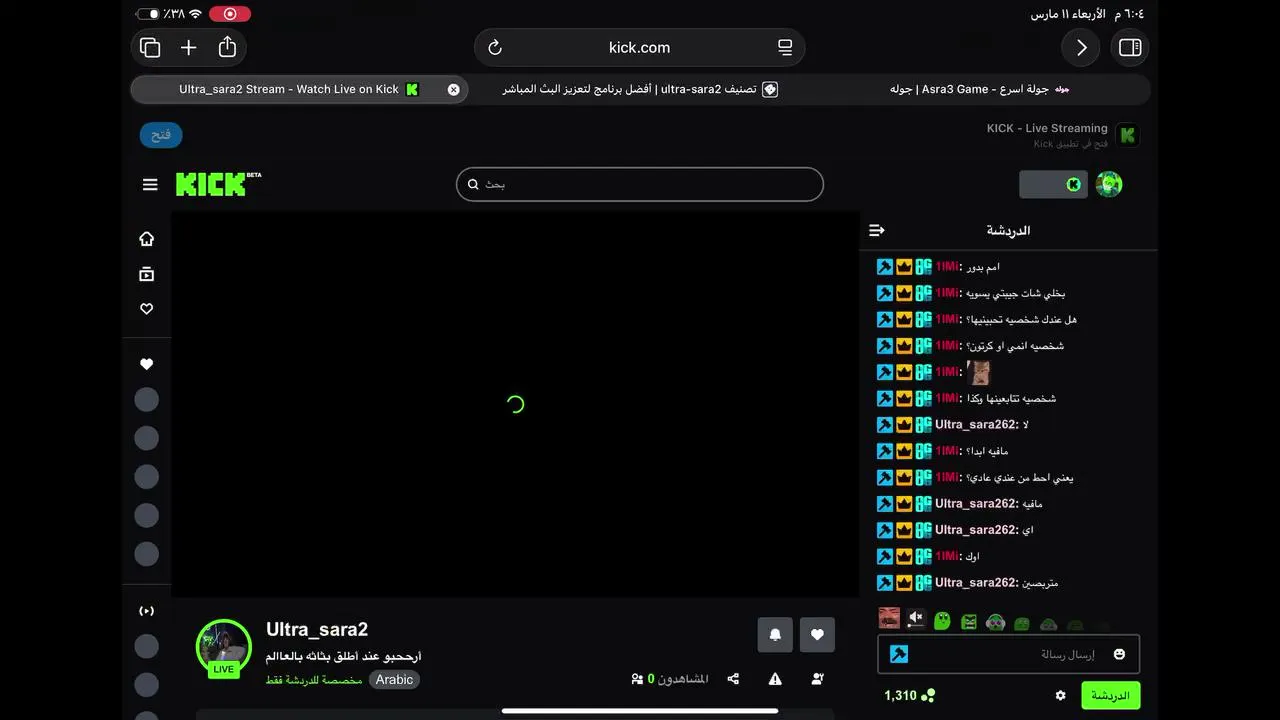The image size is (1280, 720).
Task: Open the Safari tab overview
Action: pyautogui.click(x=150, y=47)
